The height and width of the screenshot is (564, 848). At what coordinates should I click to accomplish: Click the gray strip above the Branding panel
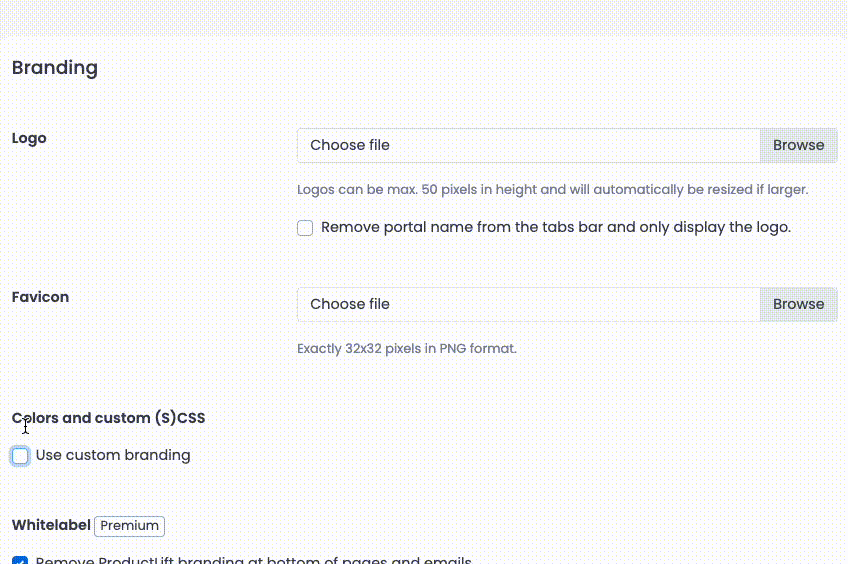[424, 18]
